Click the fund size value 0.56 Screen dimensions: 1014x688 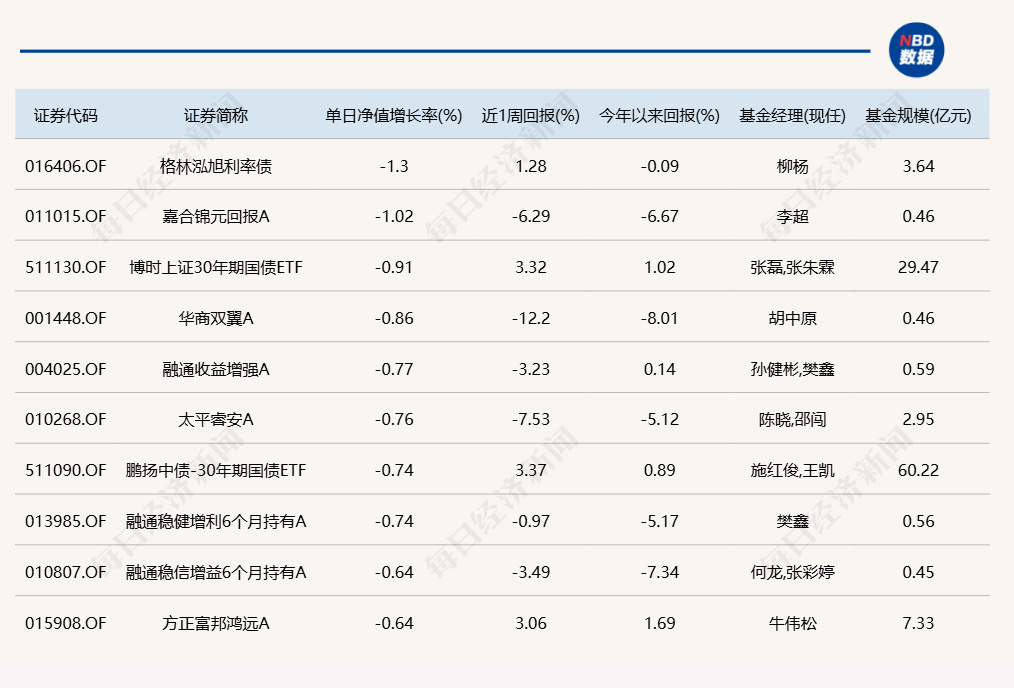(918, 521)
